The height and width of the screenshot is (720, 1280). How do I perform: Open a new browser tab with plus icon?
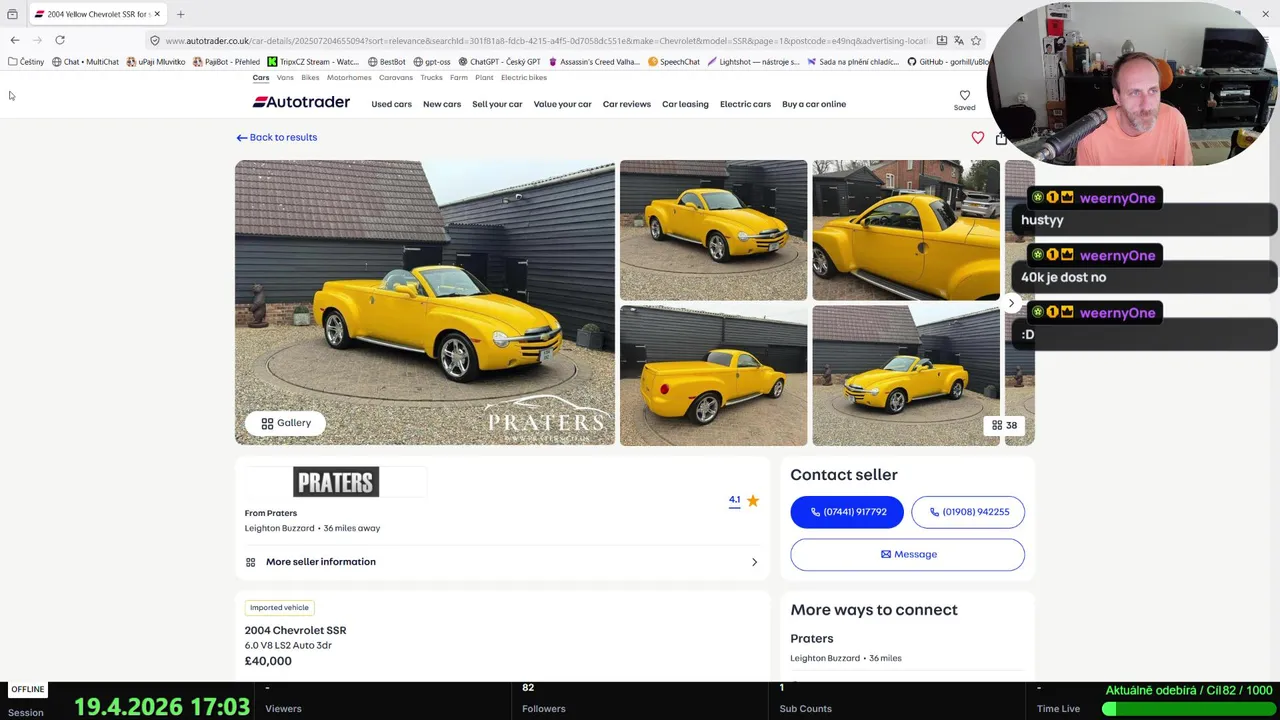pyautogui.click(x=180, y=14)
